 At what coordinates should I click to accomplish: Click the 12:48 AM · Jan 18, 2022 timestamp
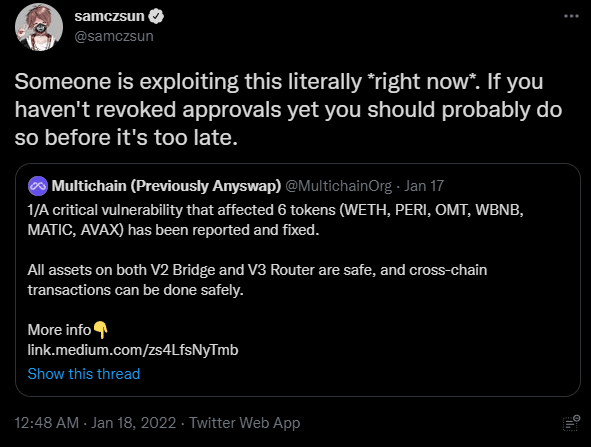click(95, 423)
